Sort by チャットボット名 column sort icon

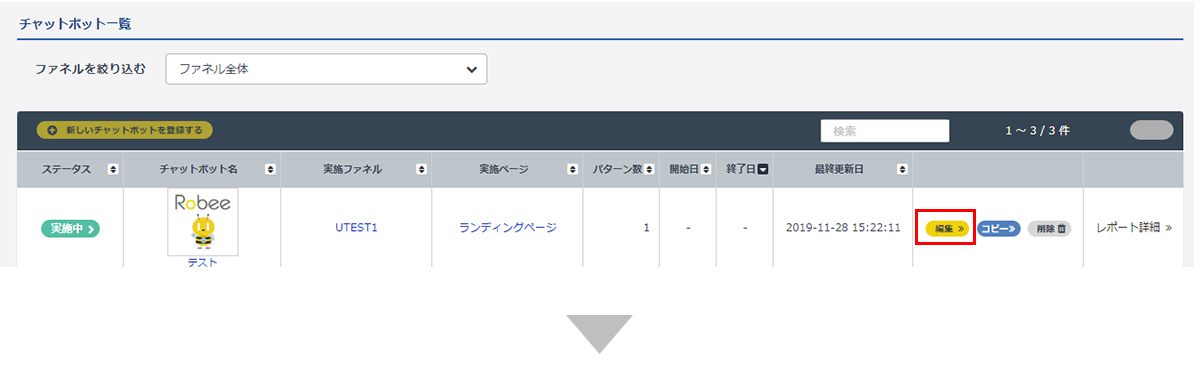270,170
